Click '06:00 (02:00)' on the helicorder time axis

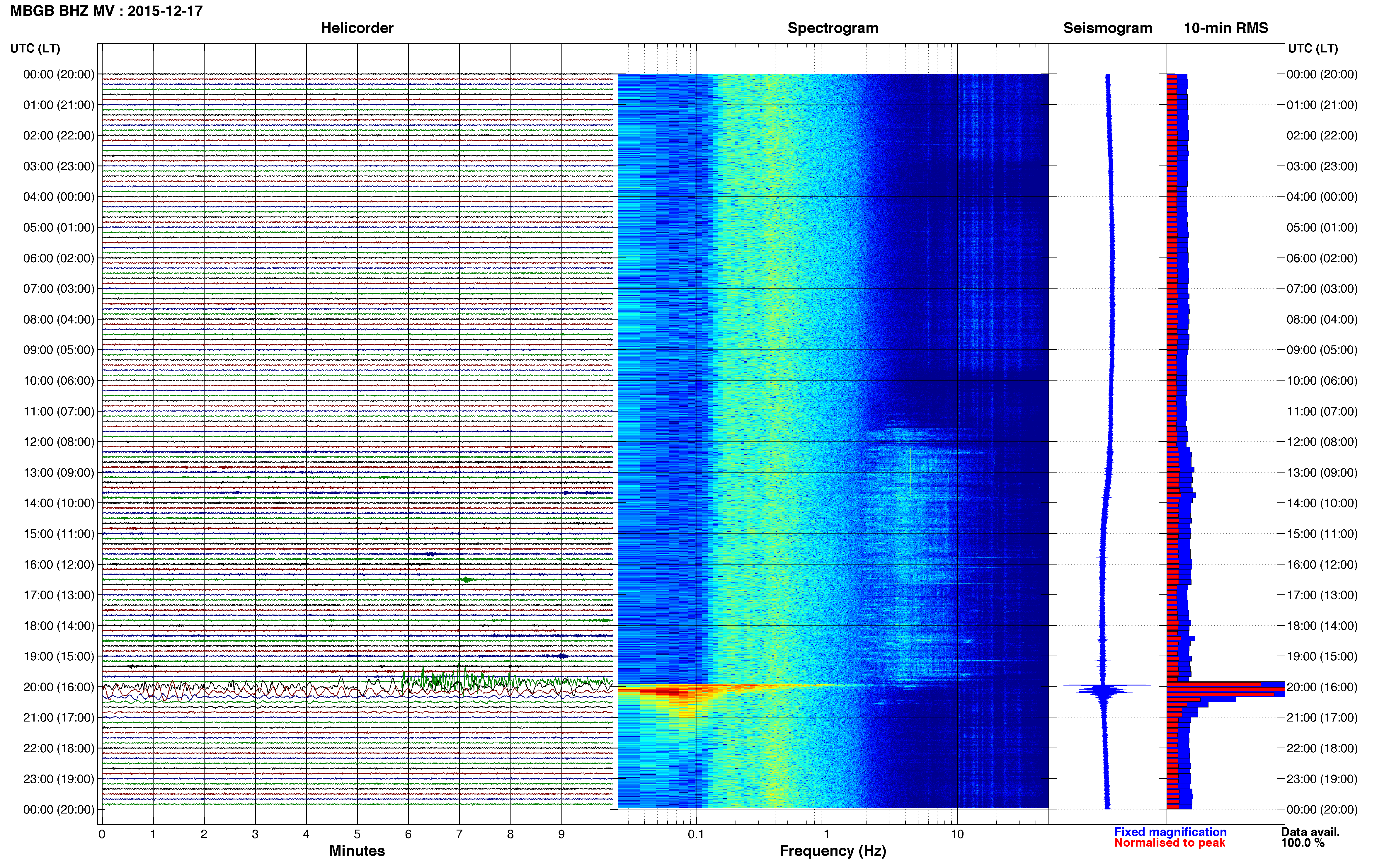tap(59, 258)
